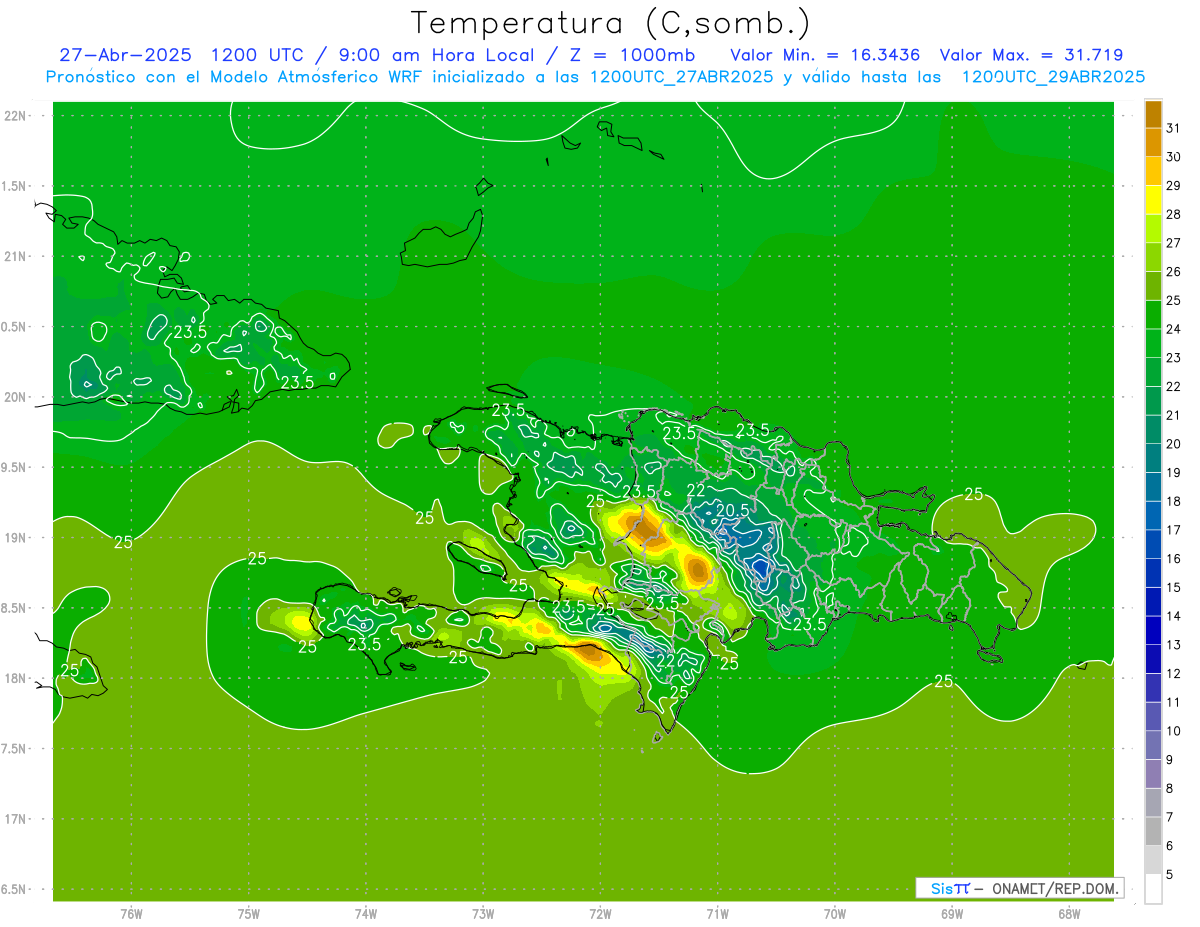Click the "21N" latitude axis label
Viewport: 1200px width, 927px height.
16,256
